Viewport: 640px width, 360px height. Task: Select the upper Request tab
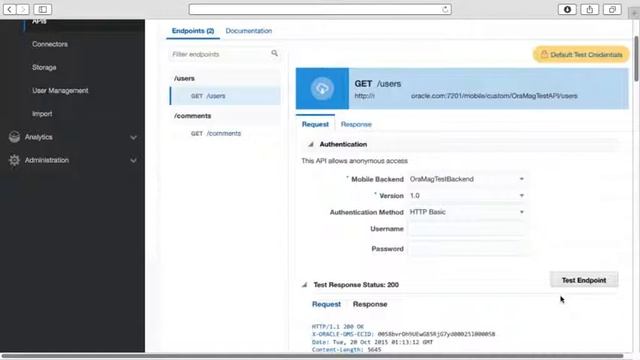[315, 124]
